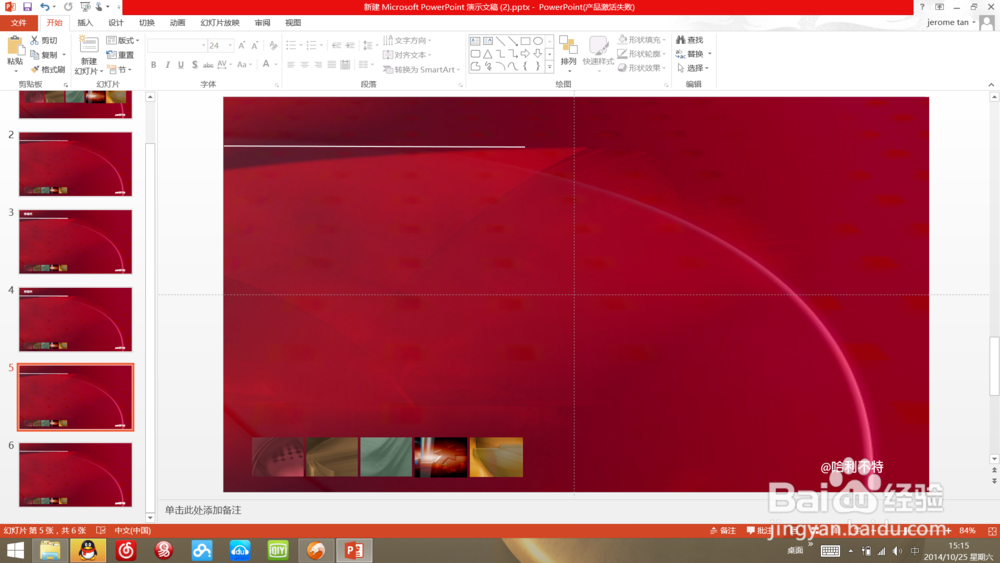Viewport: 1000px width, 563px height.
Task: Increase font size with the larger A icon
Action: click(x=242, y=45)
